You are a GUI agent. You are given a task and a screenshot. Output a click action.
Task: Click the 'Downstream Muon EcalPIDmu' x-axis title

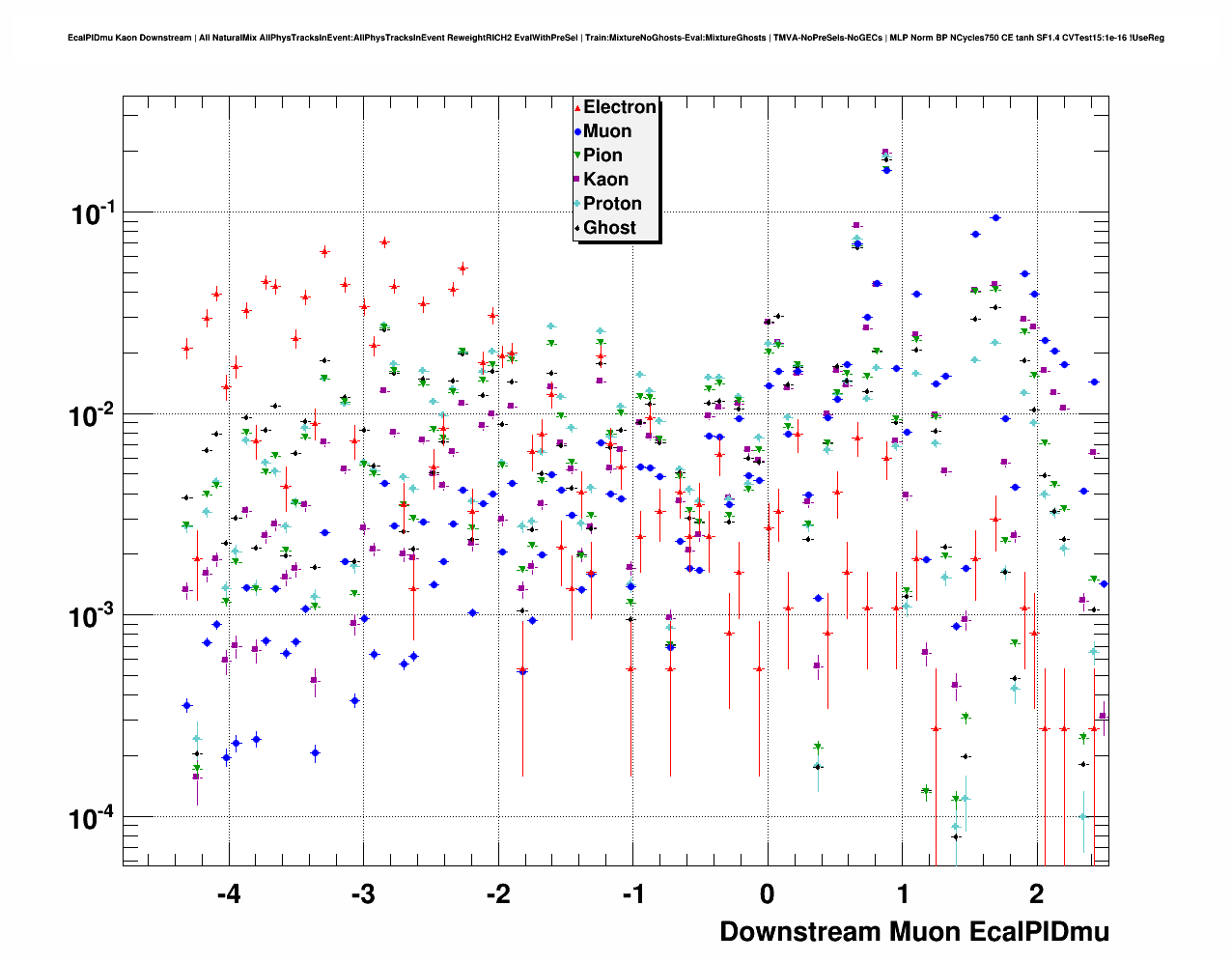913,932
